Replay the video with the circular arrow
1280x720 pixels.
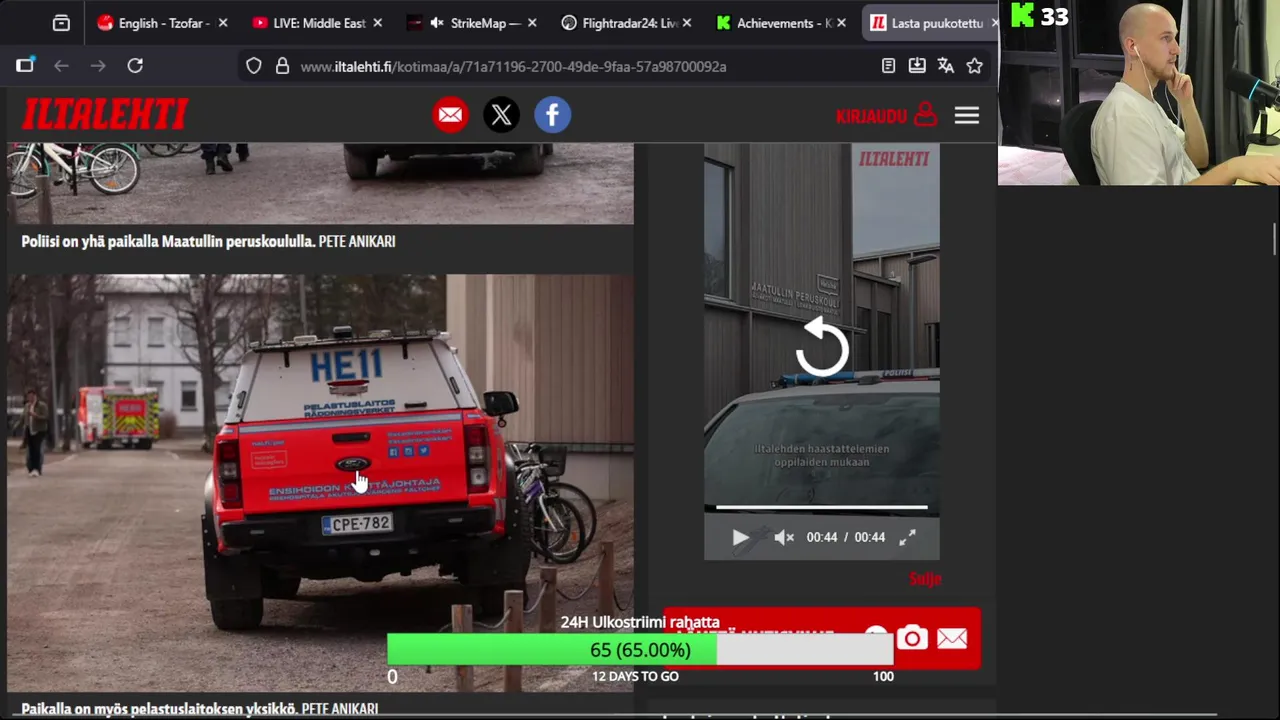[x=822, y=347]
